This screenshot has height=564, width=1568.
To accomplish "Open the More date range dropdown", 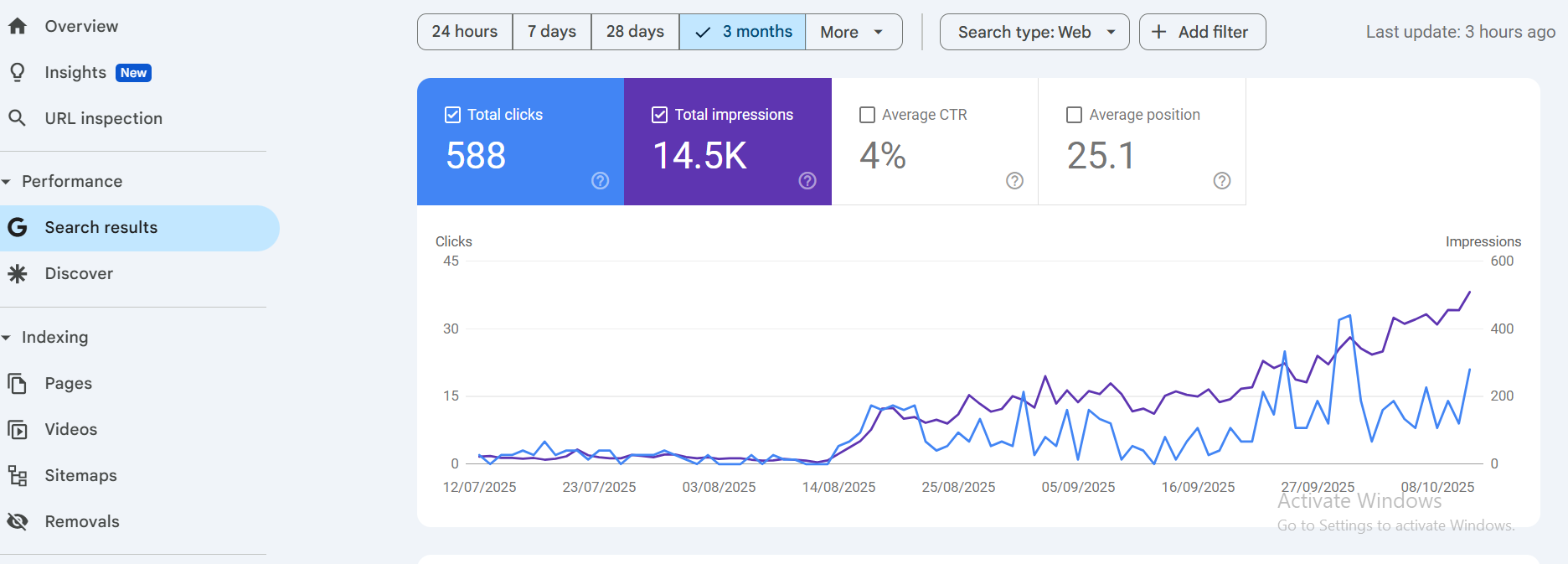I will pyautogui.click(x=853, y=32).
